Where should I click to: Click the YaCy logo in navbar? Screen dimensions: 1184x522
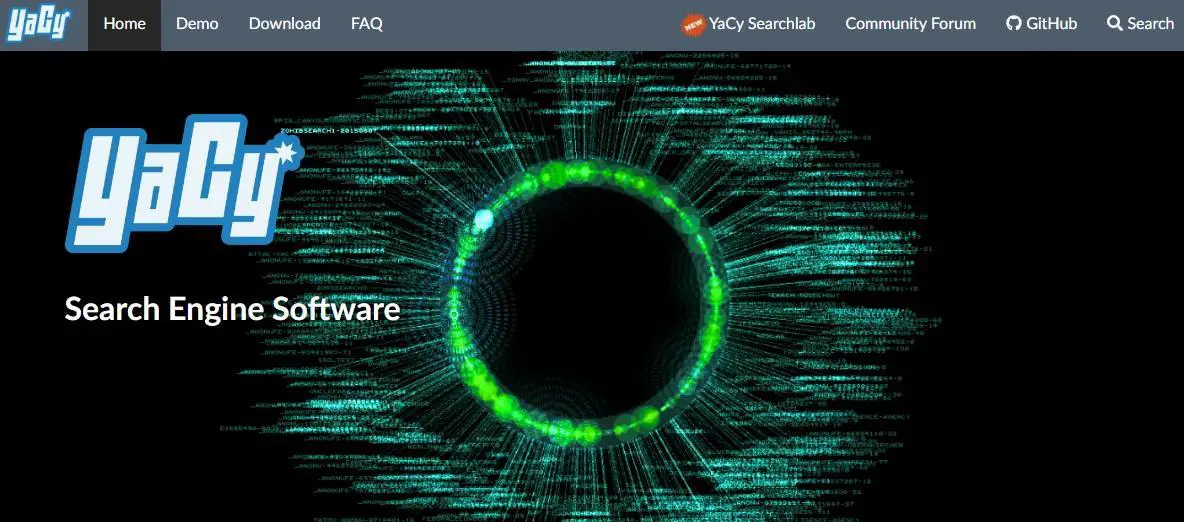tap(38, 25)
